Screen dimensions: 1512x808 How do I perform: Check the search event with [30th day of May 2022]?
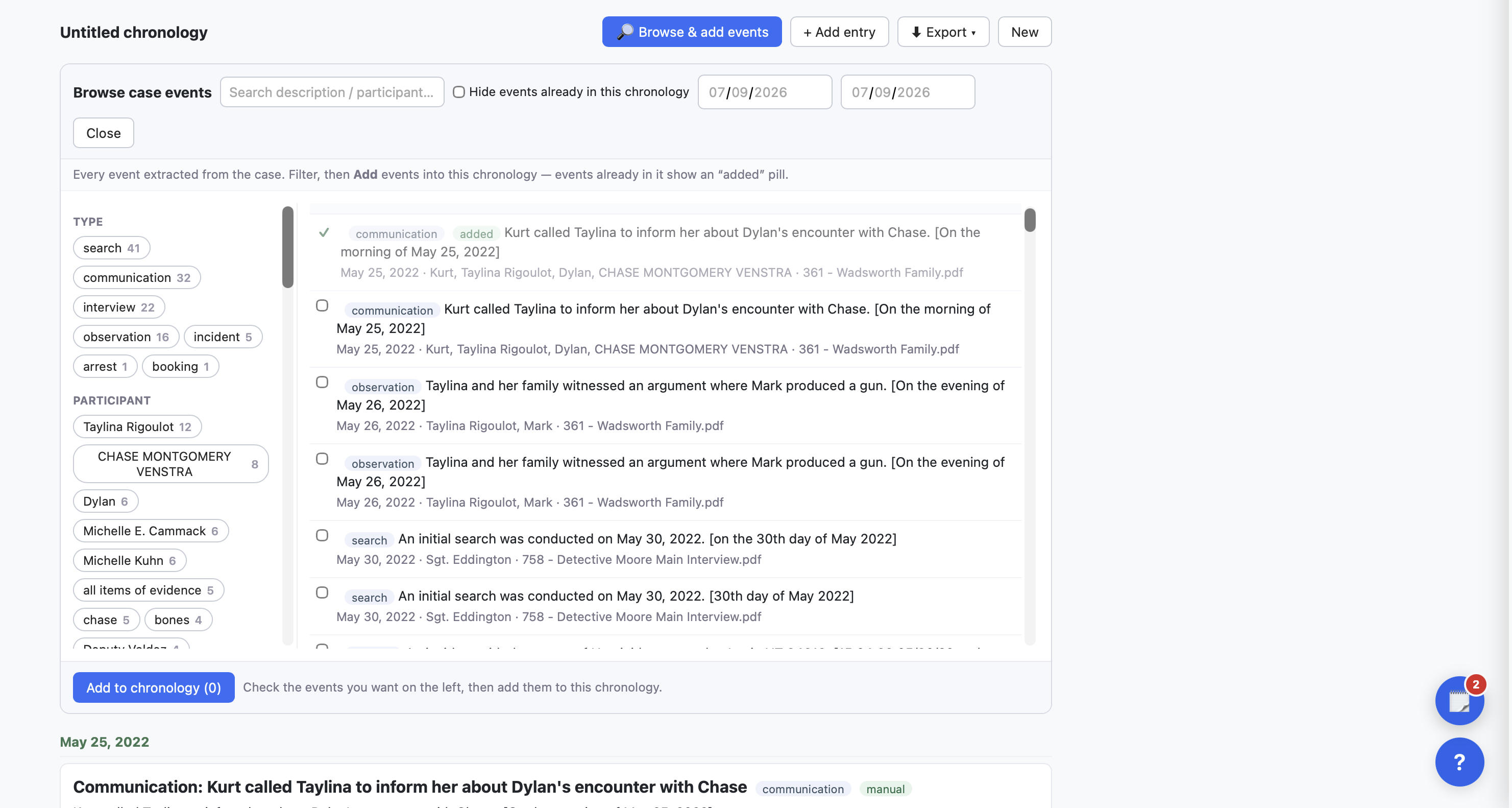[x=322, y=592]
